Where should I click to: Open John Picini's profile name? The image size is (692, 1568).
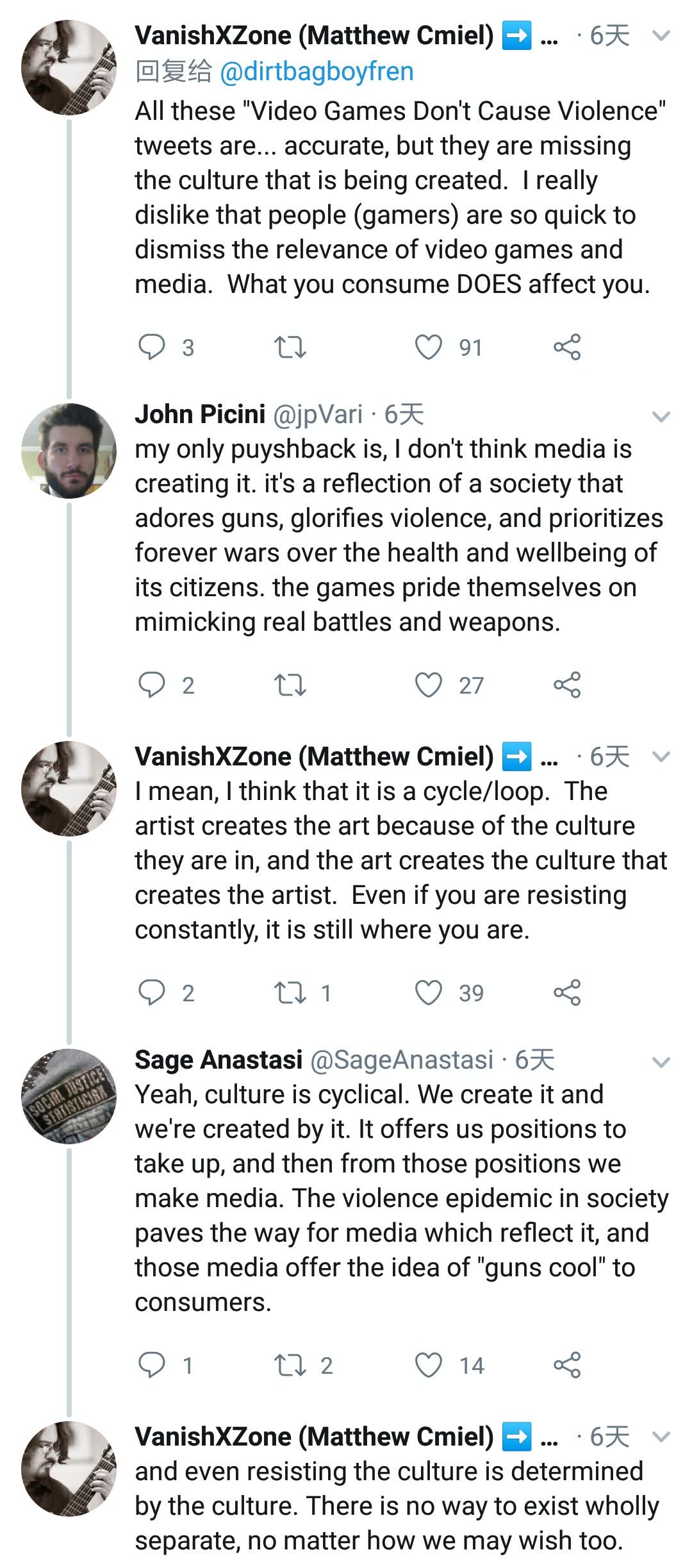tap(200, 415)
